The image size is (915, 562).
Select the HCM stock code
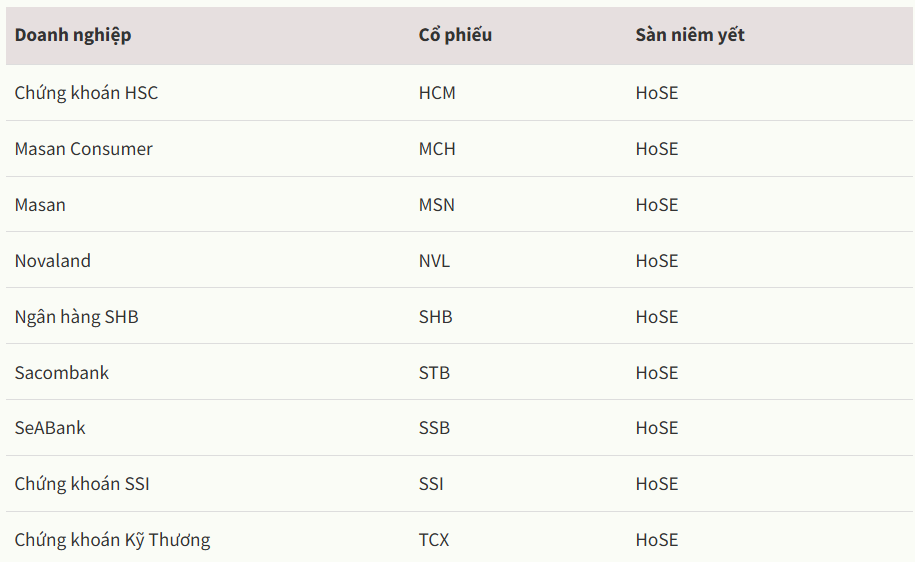437,93
